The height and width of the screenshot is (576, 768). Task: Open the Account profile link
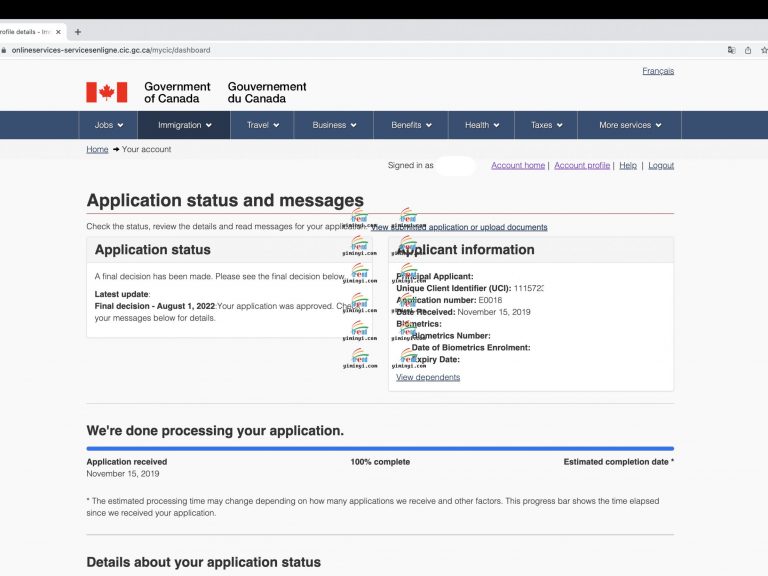[x=582, y=165]
